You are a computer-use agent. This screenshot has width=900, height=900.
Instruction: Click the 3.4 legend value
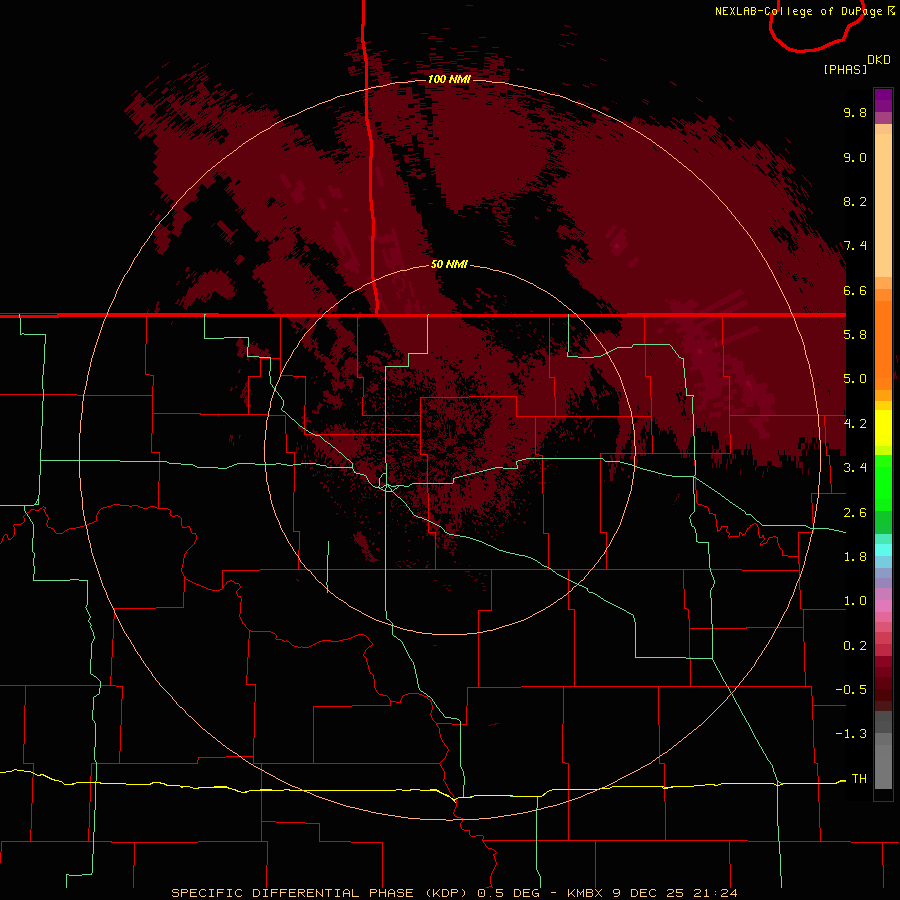pyautogui.click(x=855, y=468)
